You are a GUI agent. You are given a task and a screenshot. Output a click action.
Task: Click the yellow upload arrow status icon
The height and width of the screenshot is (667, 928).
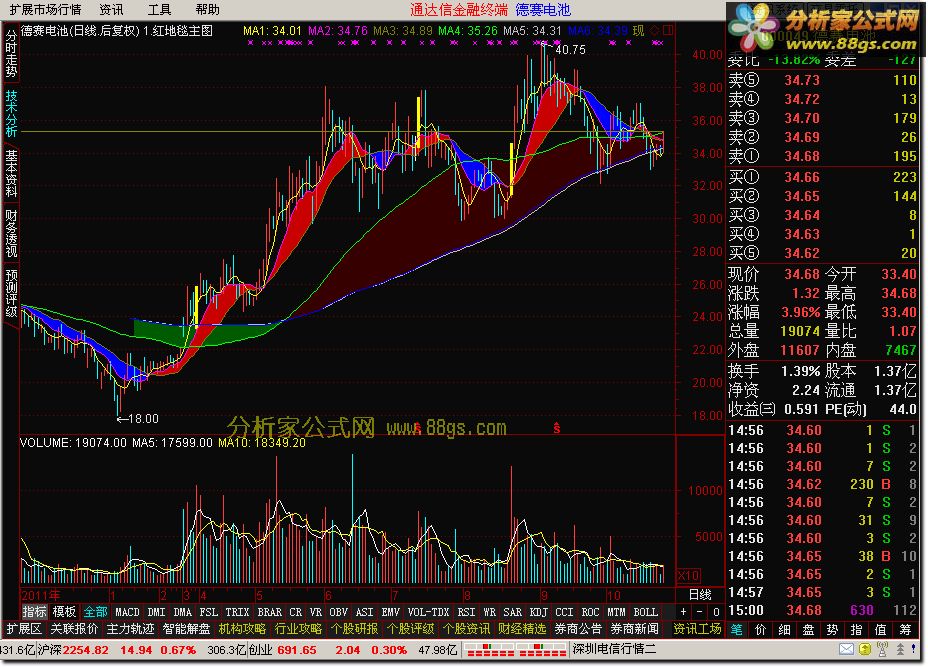tap(865, 649)
